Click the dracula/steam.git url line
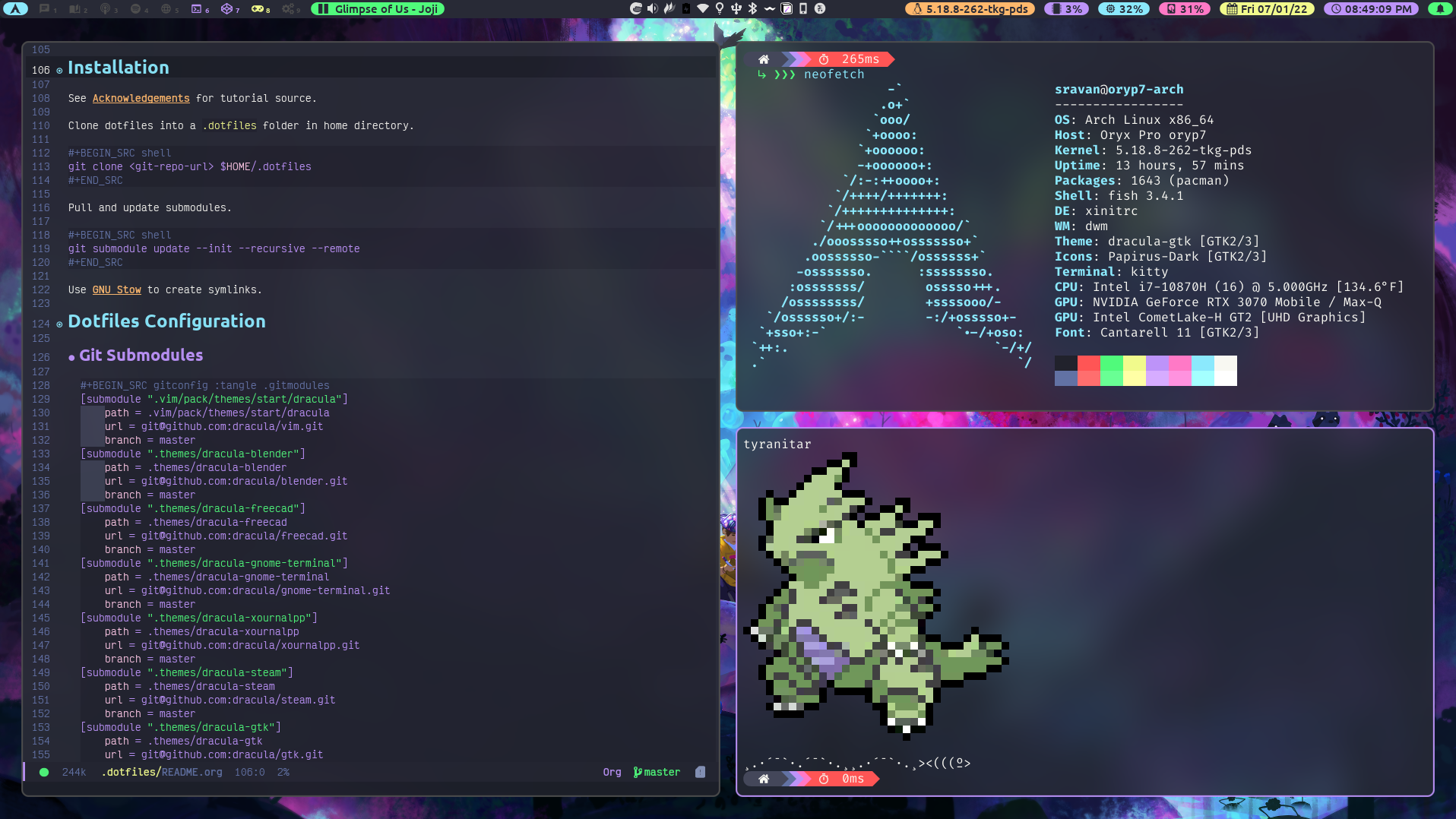The width and height of the screenshot is (1456, 819). point(220,700)
